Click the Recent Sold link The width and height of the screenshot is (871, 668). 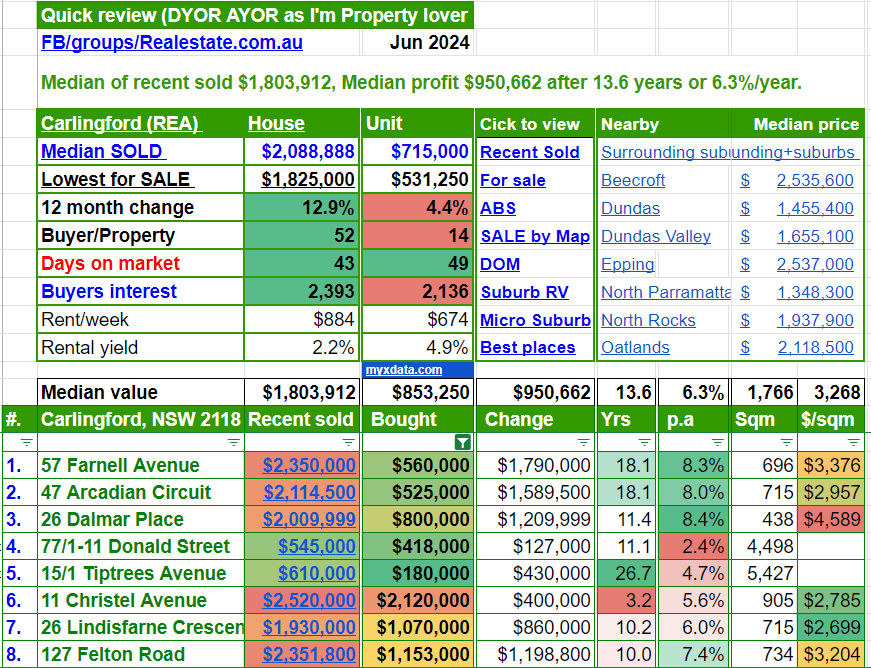tap(529, 152)
